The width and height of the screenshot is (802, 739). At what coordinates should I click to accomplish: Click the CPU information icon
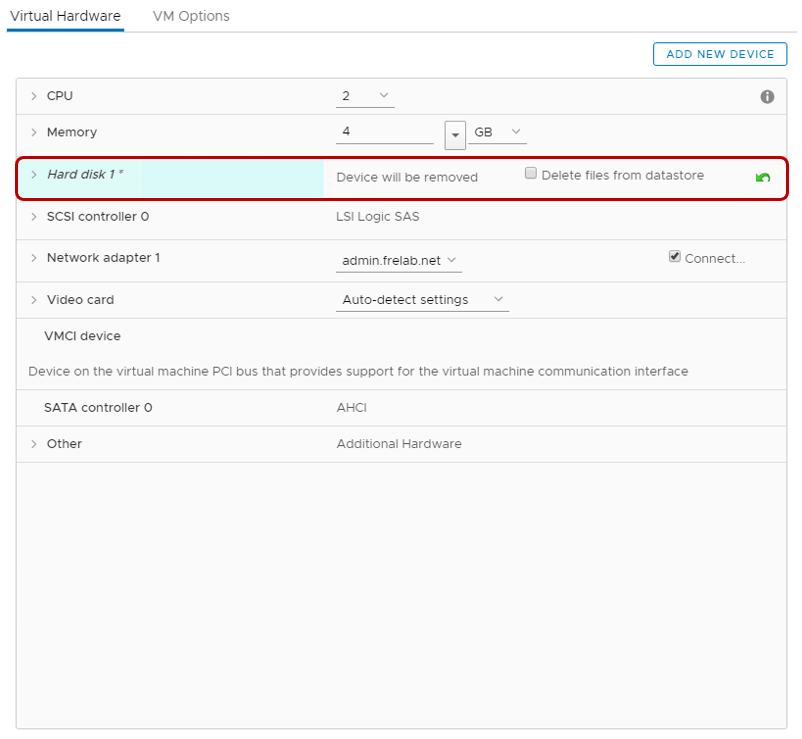pyautogui.click(x=766, y=95)
